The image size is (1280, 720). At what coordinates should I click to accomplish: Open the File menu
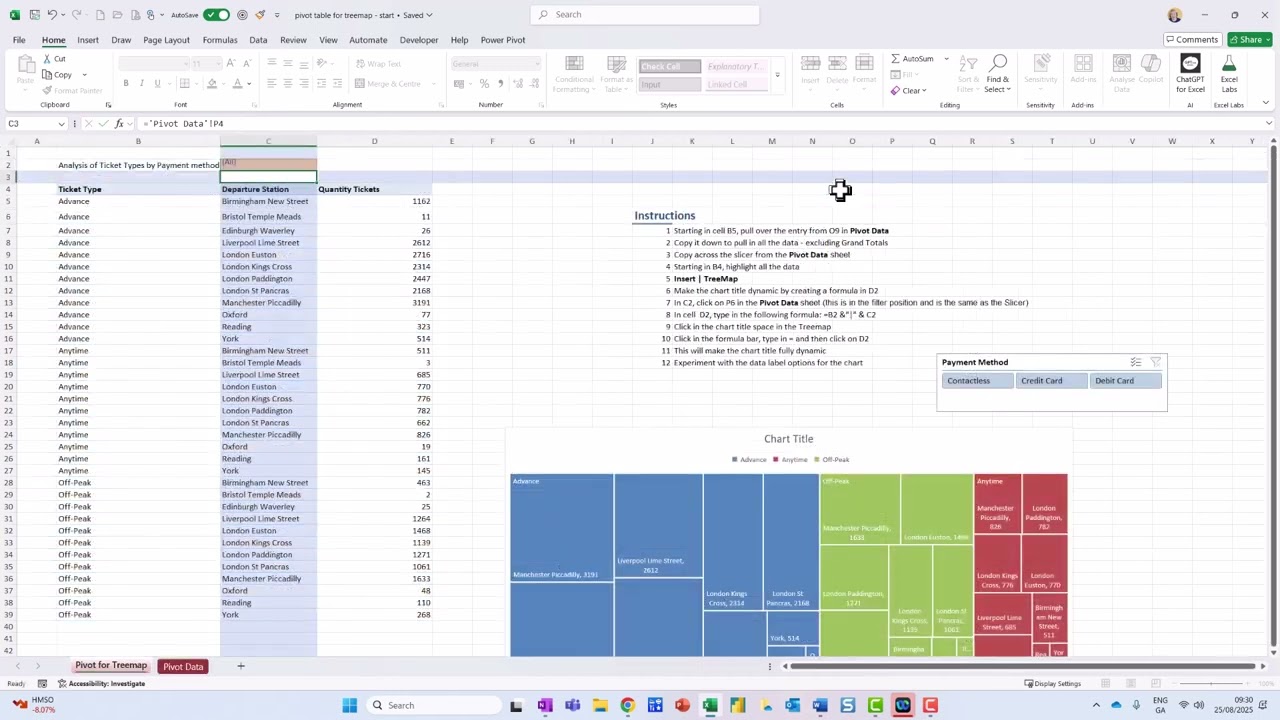click(x=19, y=40)
